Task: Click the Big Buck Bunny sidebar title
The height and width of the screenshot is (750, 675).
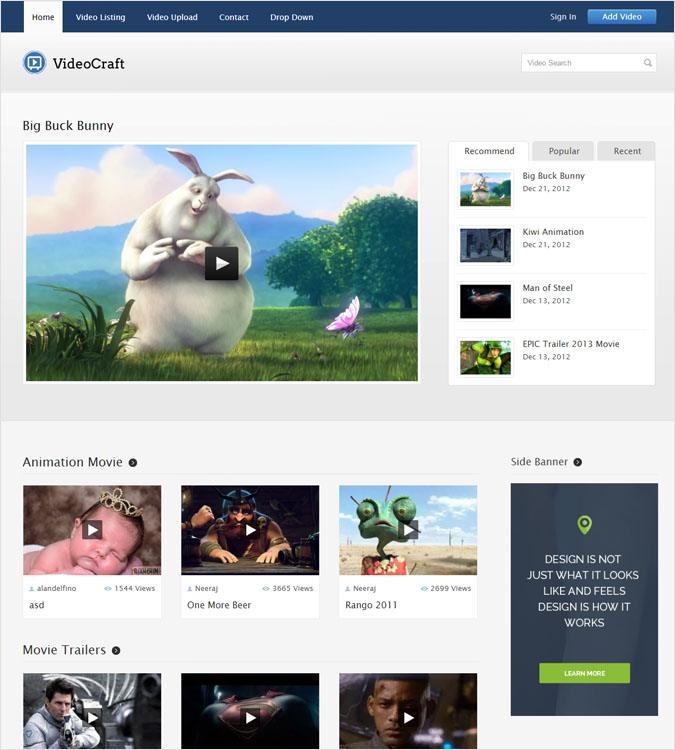Action: (x=553, y=176)
